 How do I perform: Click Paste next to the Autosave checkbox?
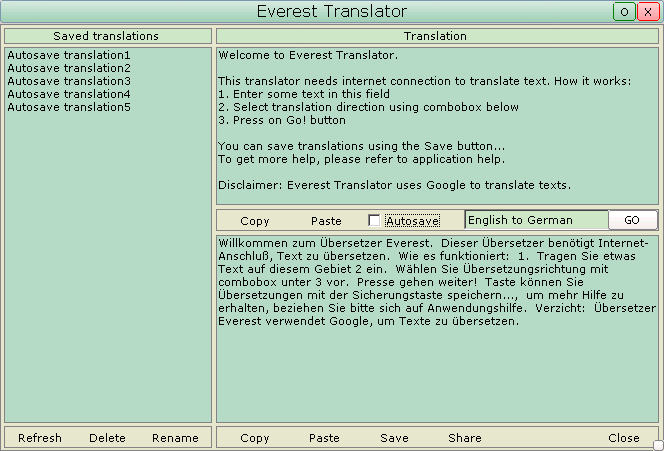tap(326, 221)
